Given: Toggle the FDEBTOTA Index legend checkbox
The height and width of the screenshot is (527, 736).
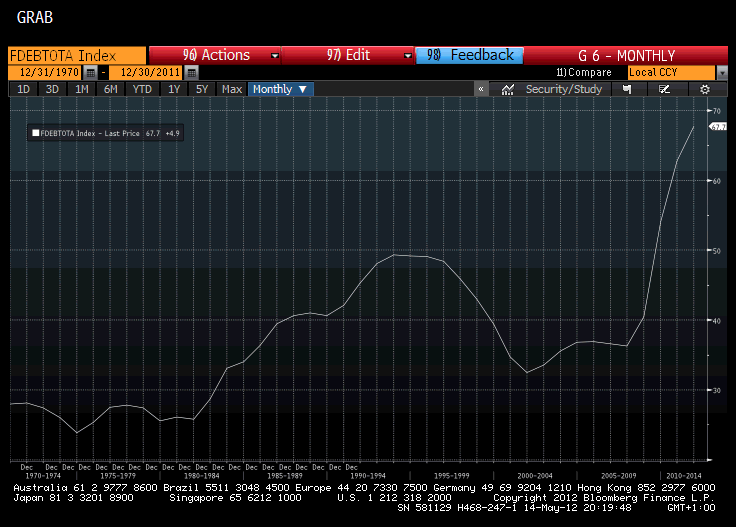Looking at the screenshot, I should (x=35, y=133).
